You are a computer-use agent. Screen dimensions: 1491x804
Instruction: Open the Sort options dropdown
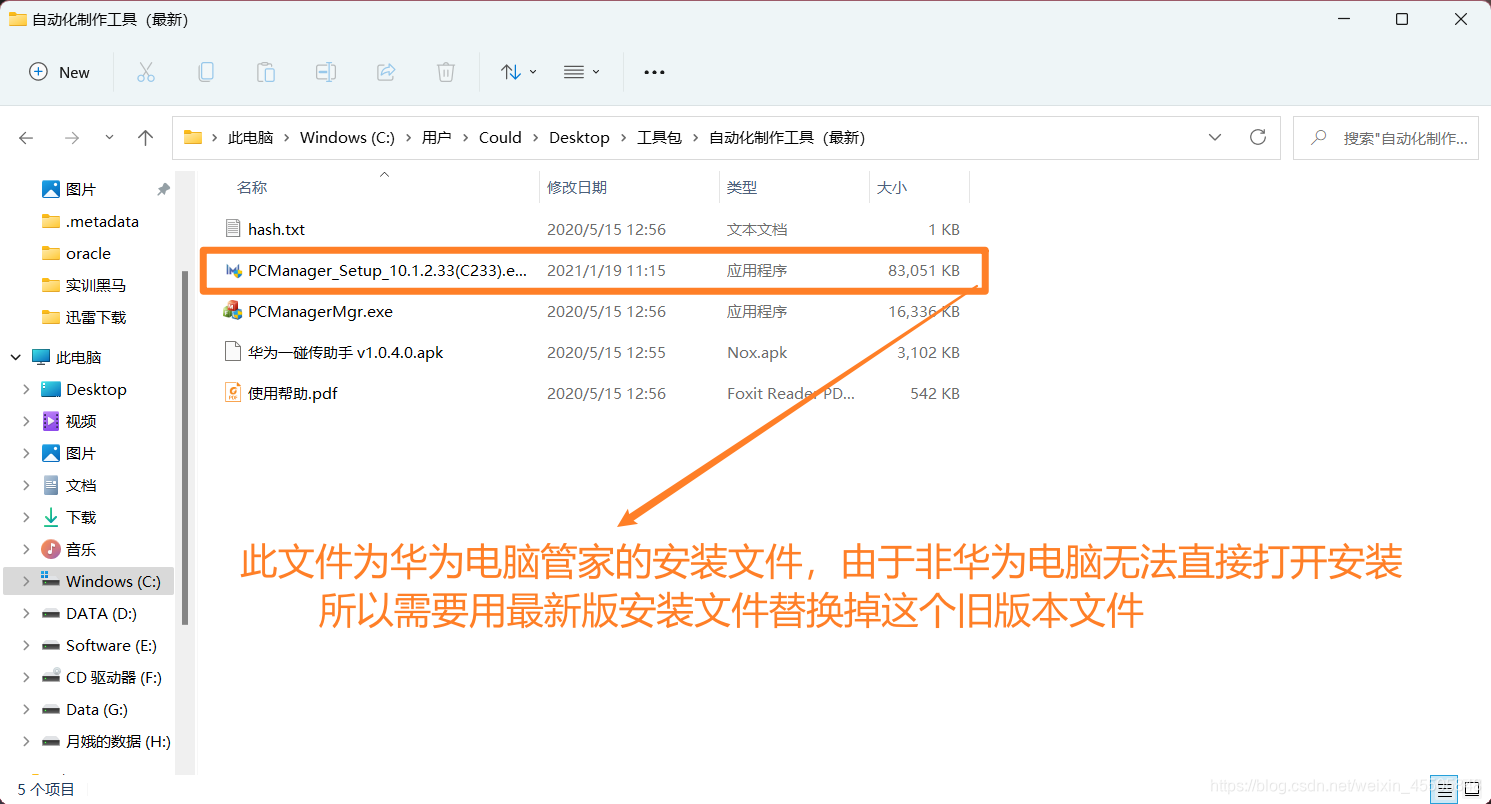[519, 72]
